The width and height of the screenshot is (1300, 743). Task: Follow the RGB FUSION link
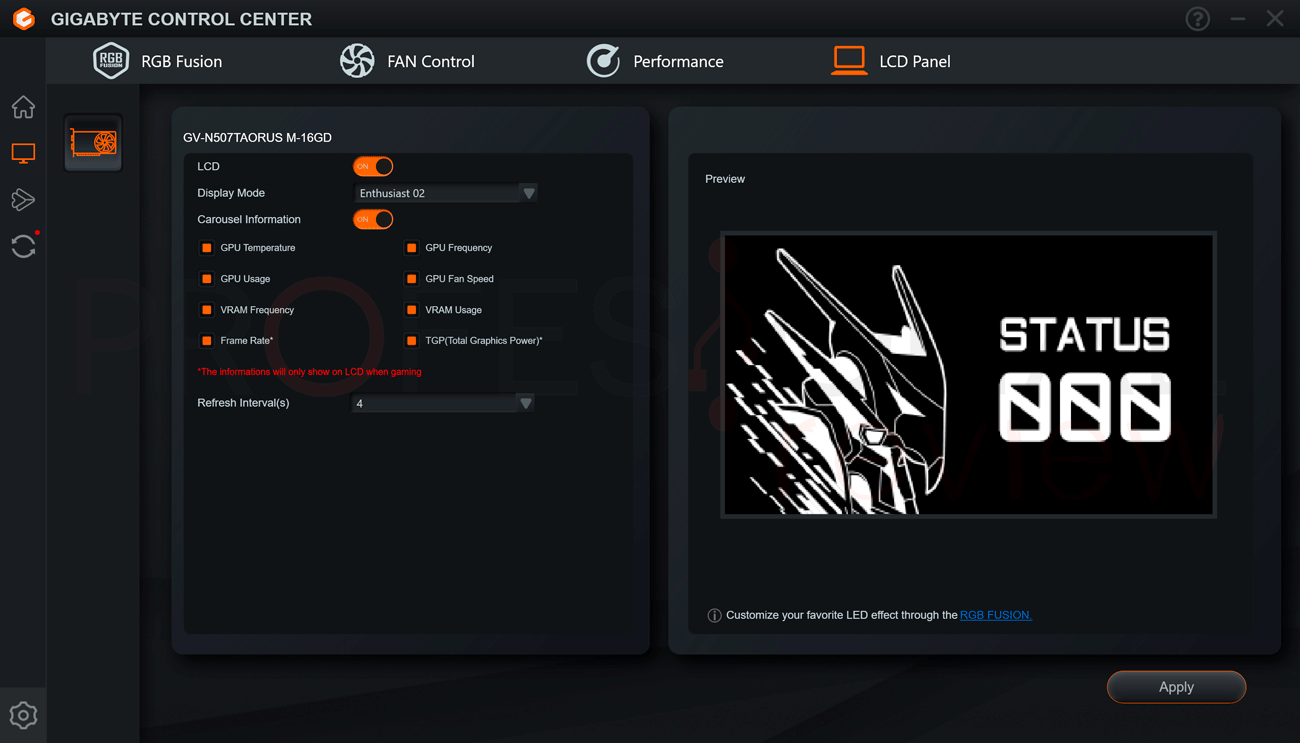[x=995, y=615]
